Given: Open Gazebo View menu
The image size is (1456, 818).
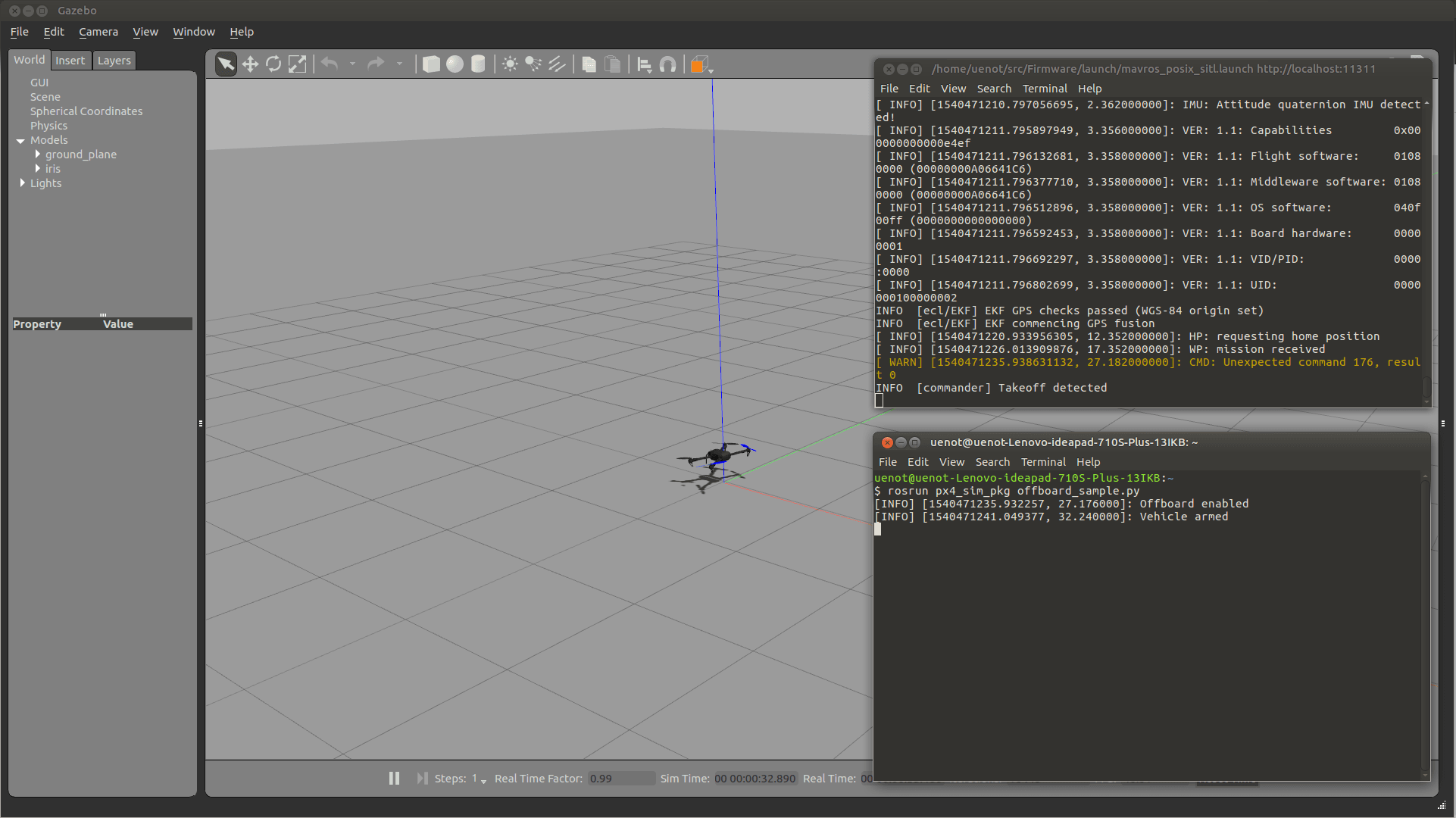Looking at the screenshot, I should [145, 32].
